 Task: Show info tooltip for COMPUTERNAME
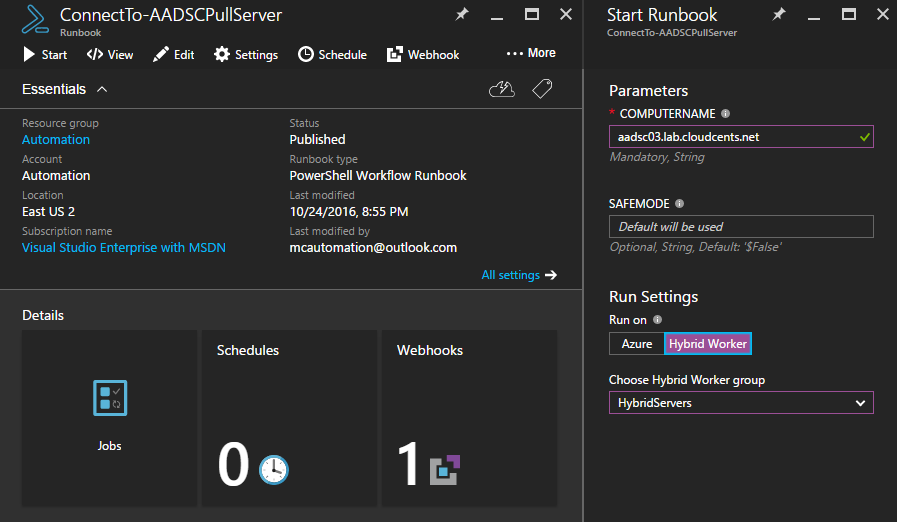(x=725, y=113)
